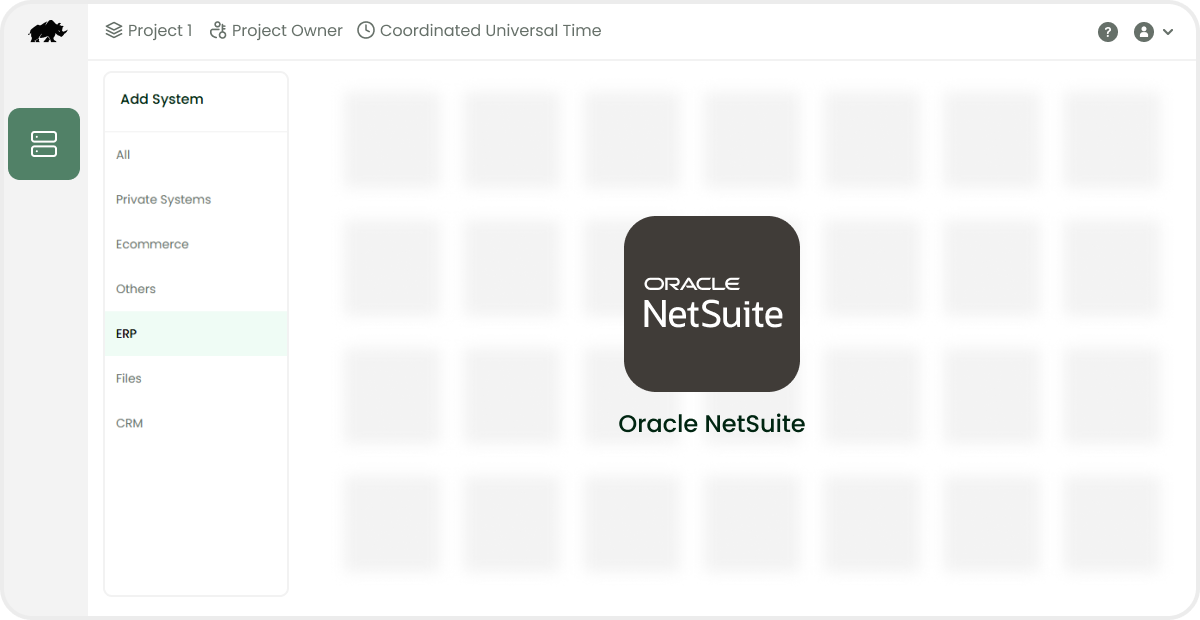Filter systems by Ecommerce
1200x620 pixels.
[152, 244]
